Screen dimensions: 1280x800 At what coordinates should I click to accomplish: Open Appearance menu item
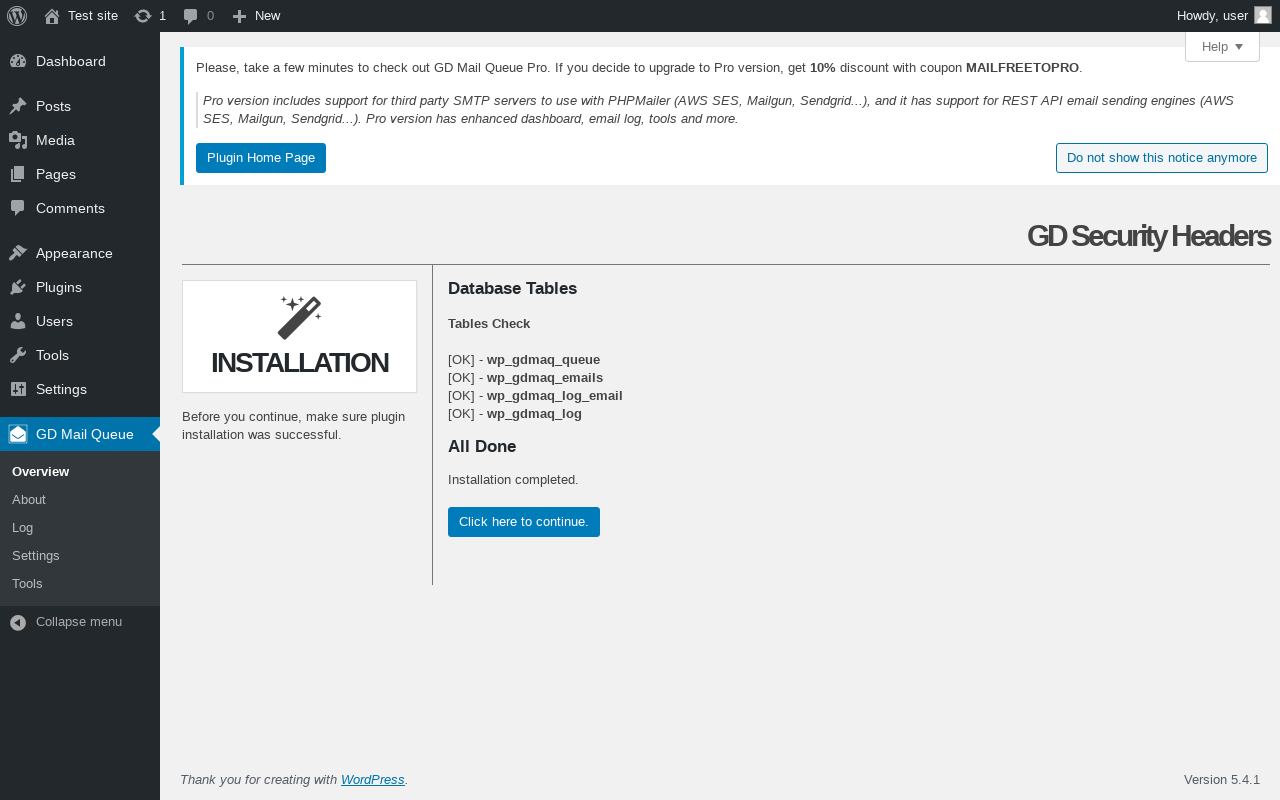pyautogui.click(x=80, y=253)
